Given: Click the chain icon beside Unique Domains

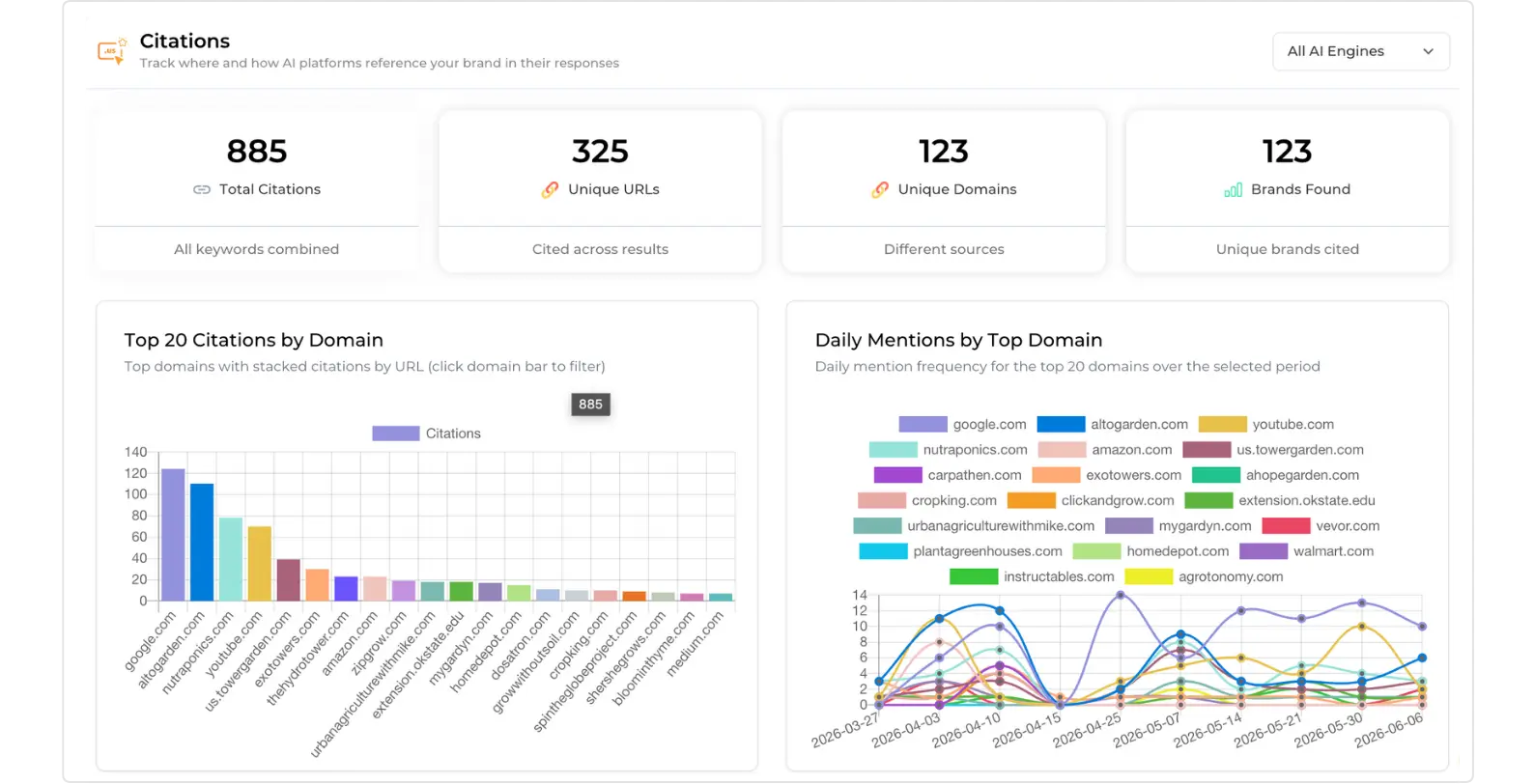Looking at the screenshot, I should tap(880, 190).
